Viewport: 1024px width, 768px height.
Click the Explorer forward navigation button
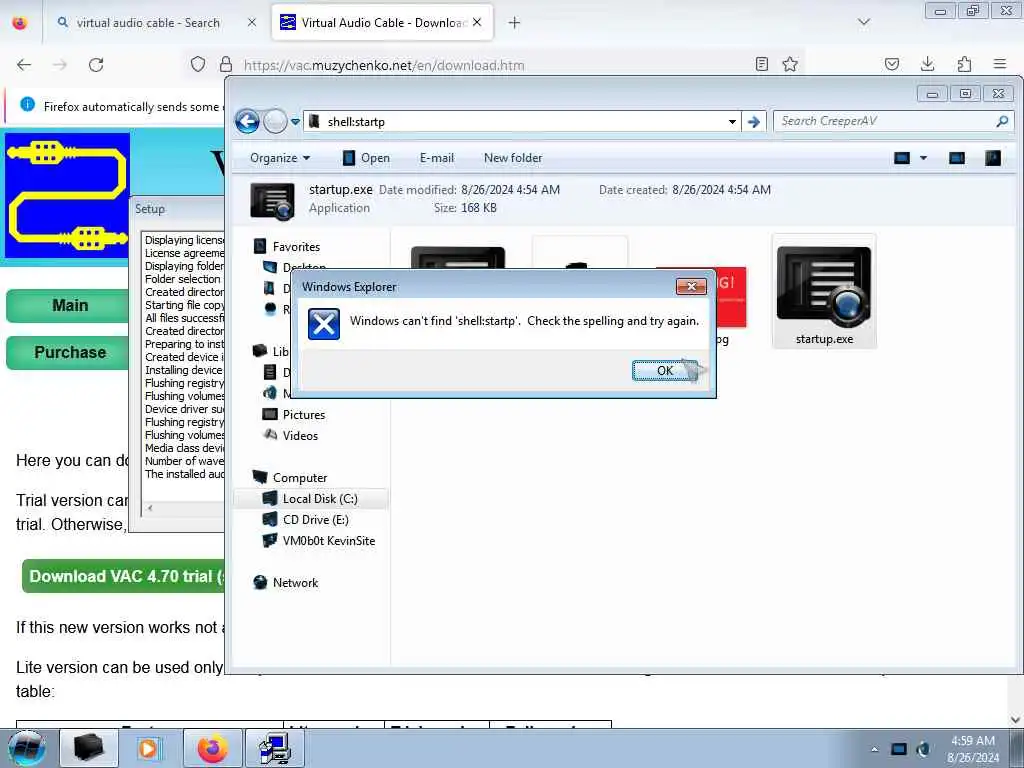tap(276, 121)
